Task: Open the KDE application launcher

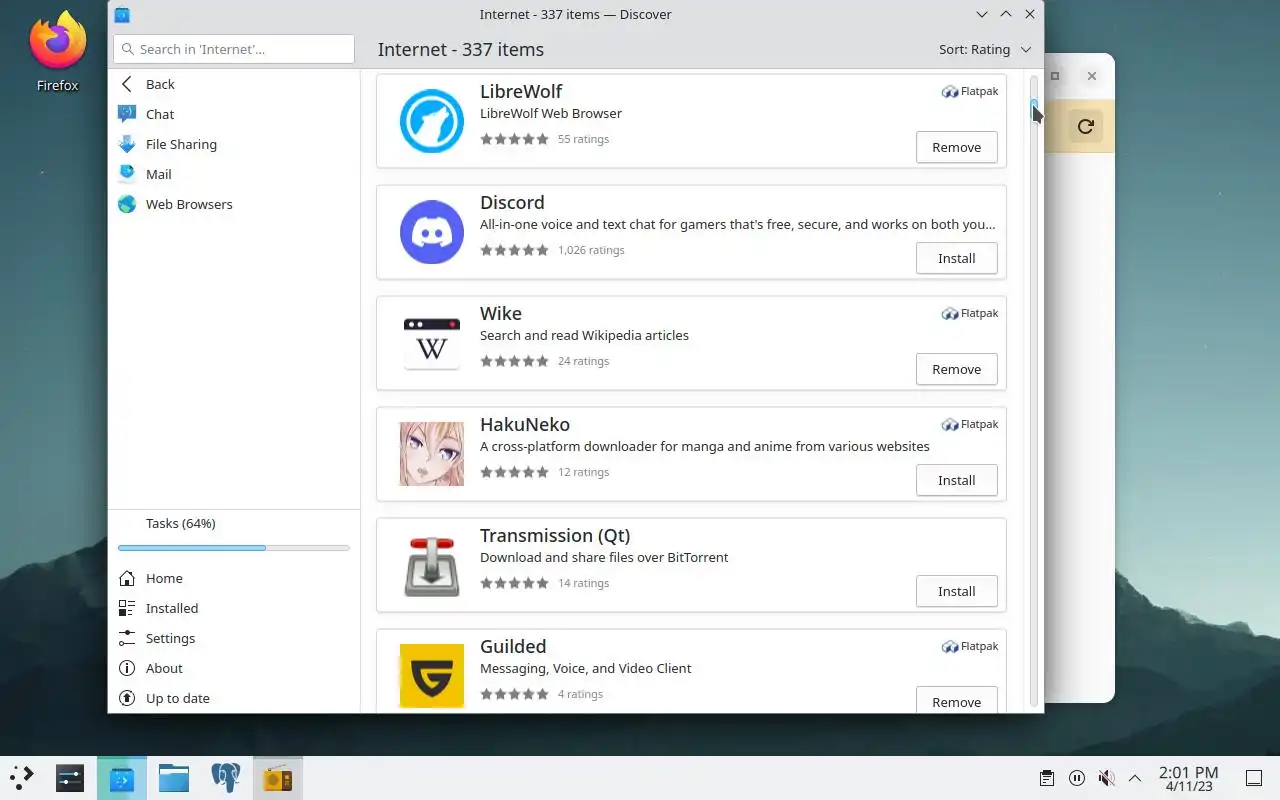Action: click(22, 777)
